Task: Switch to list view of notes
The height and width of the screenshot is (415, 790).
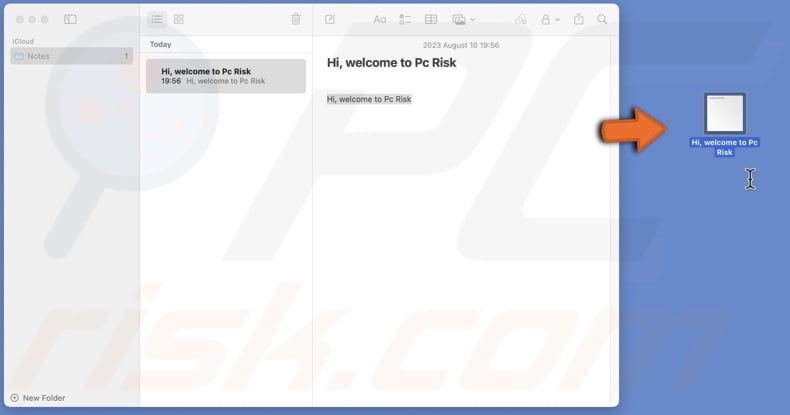Action: click(x=157, y=19)
